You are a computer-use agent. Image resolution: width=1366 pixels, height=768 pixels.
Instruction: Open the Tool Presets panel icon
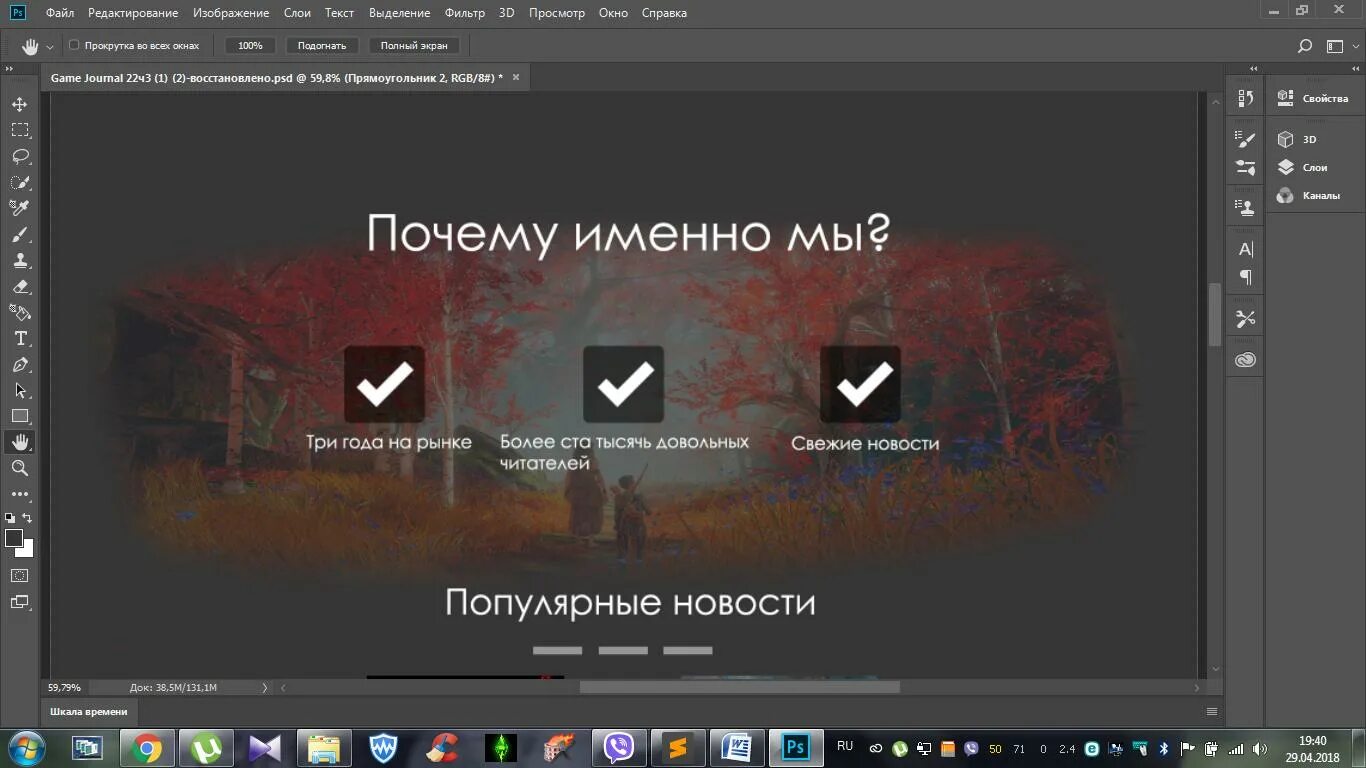coord(1246,319)
